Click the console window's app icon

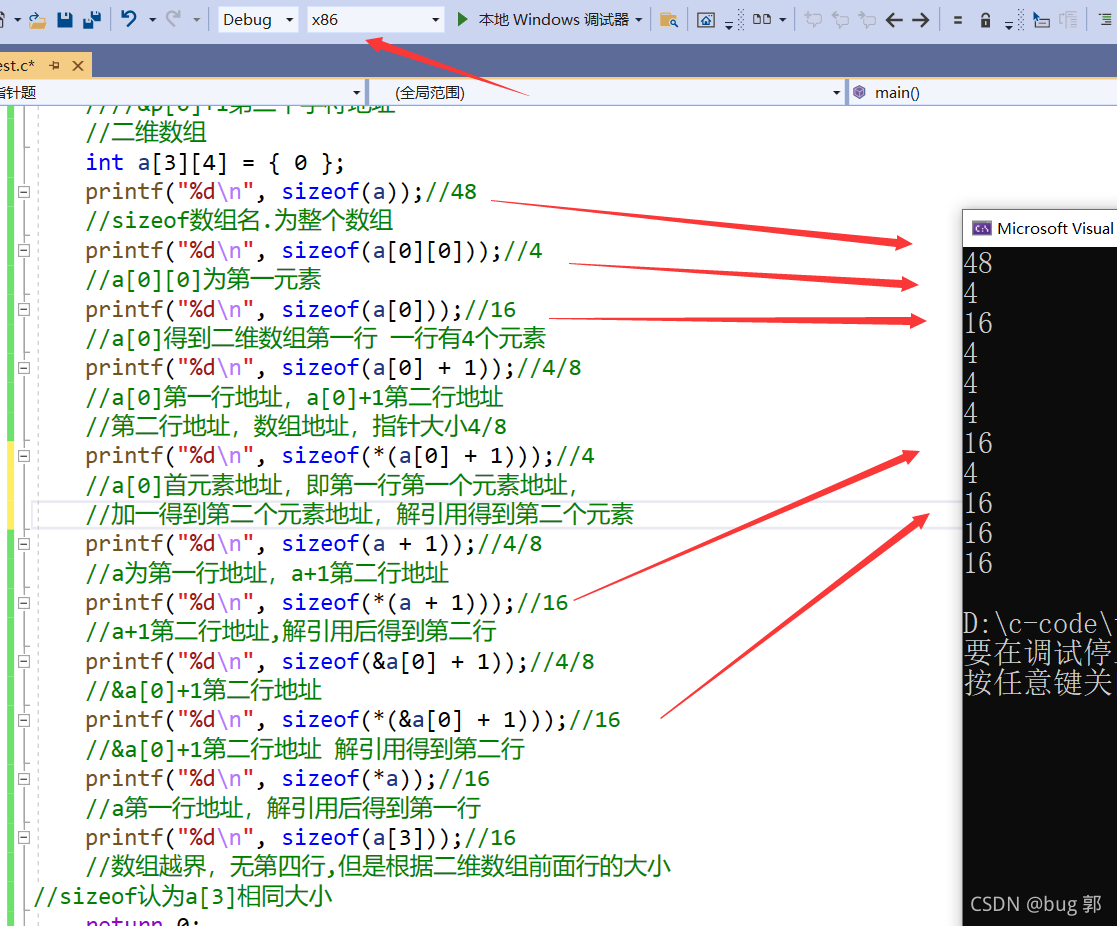tap(982, 229)
